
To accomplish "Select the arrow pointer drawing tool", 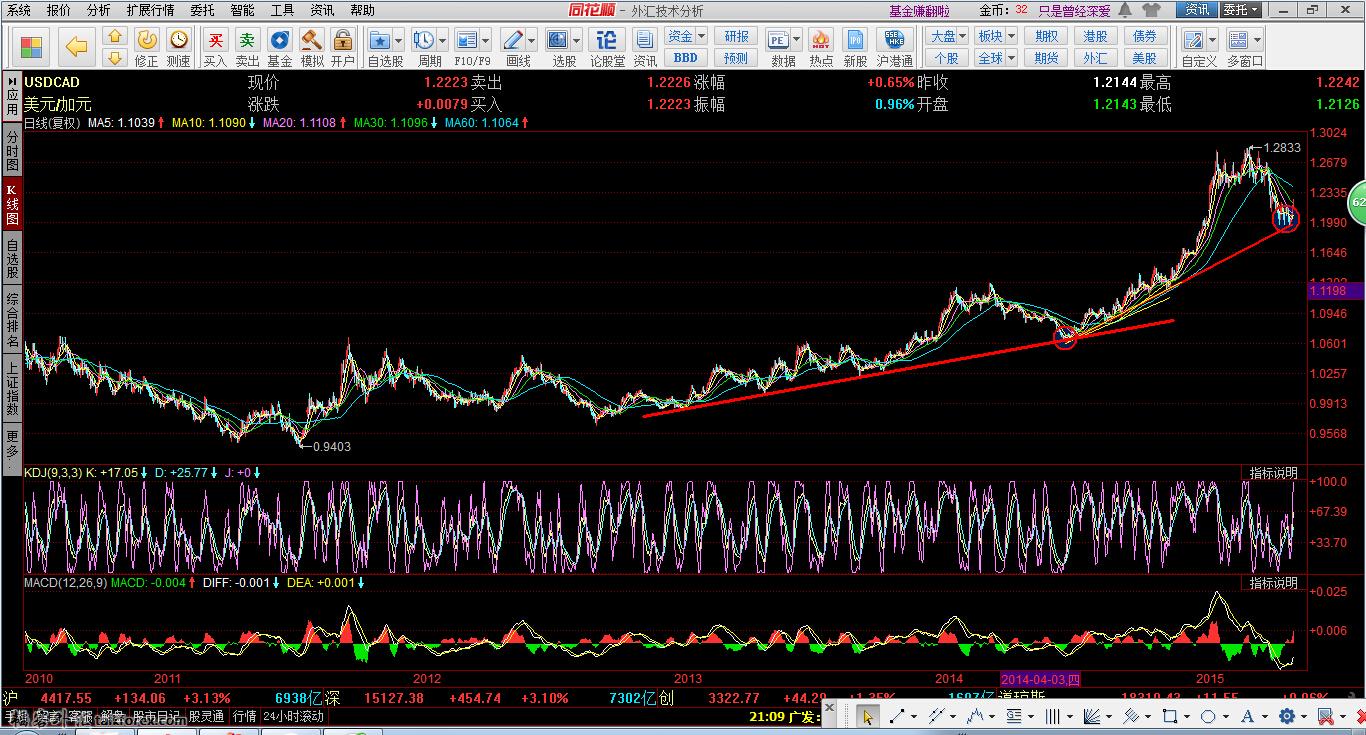I will [x=867, y=716].
